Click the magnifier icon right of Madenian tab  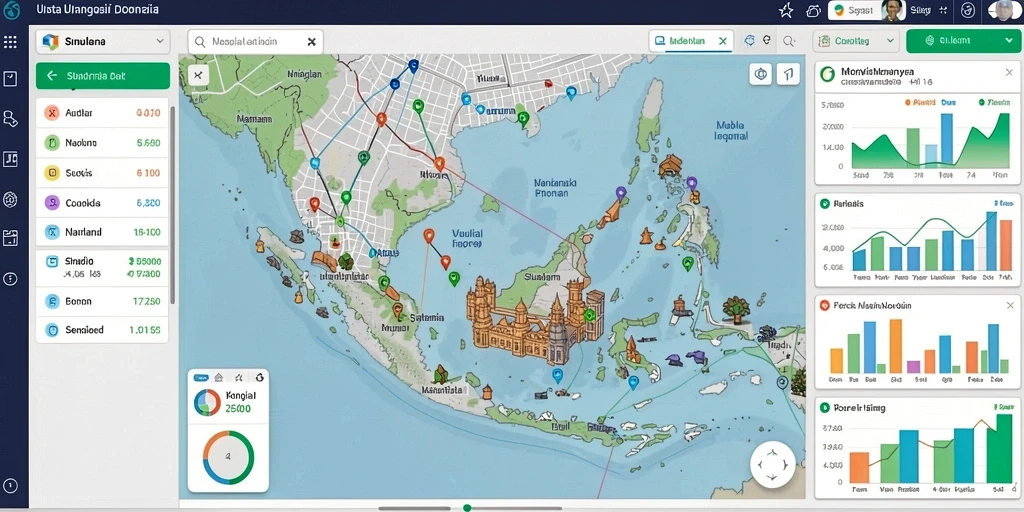tap(790, 41)
